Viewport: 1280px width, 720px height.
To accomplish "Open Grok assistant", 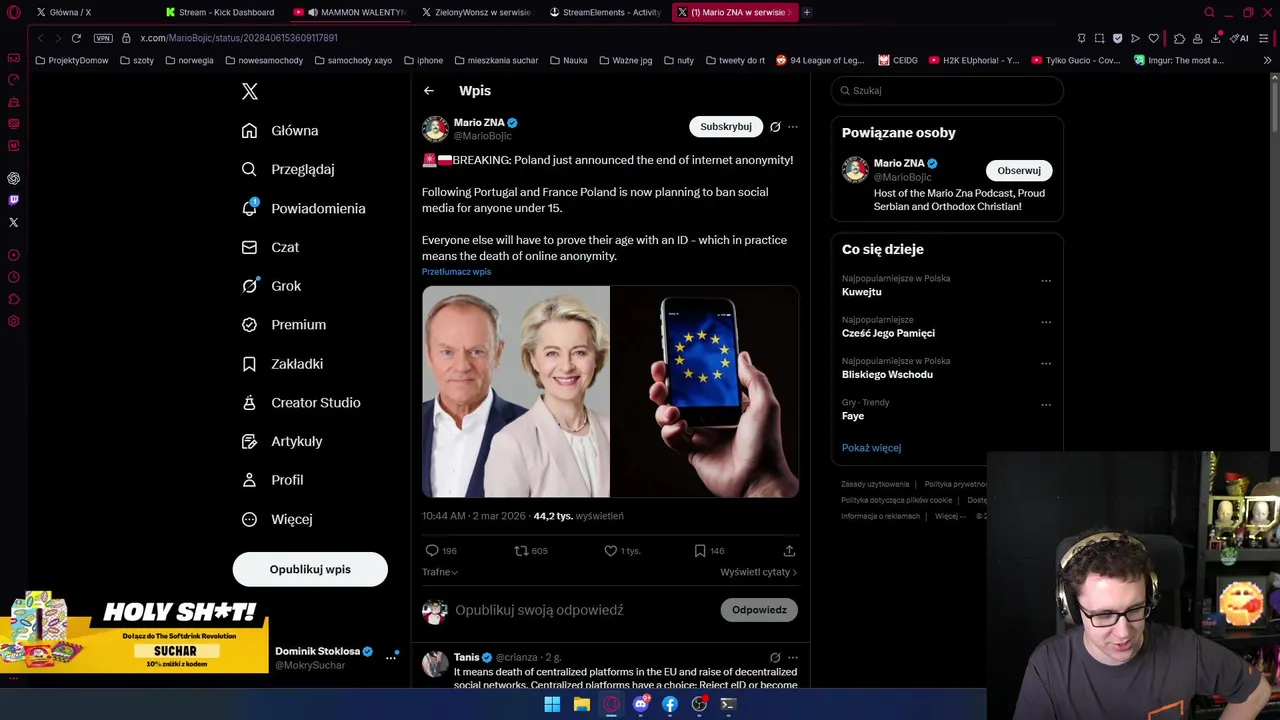I will (271, 286).
